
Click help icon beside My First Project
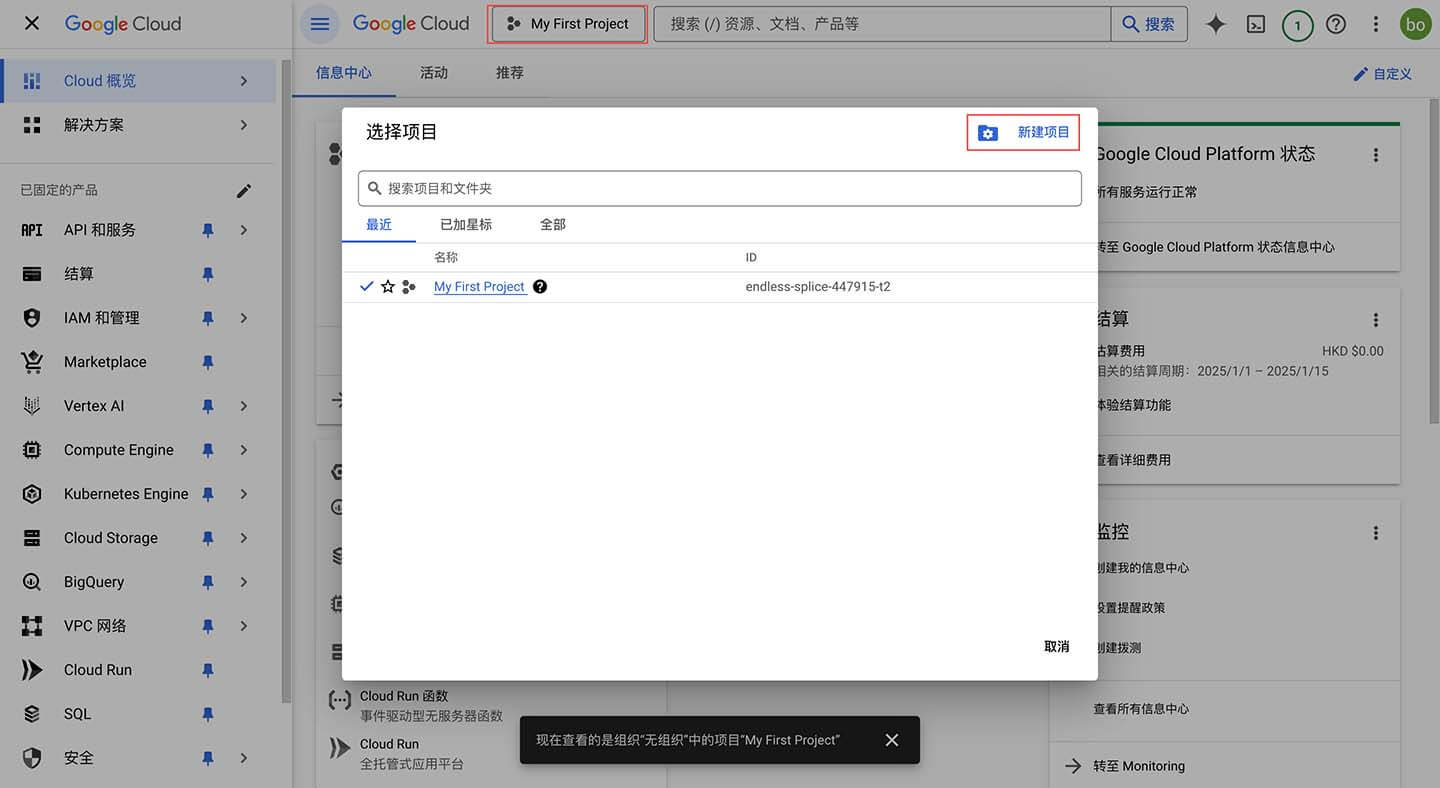540,287
